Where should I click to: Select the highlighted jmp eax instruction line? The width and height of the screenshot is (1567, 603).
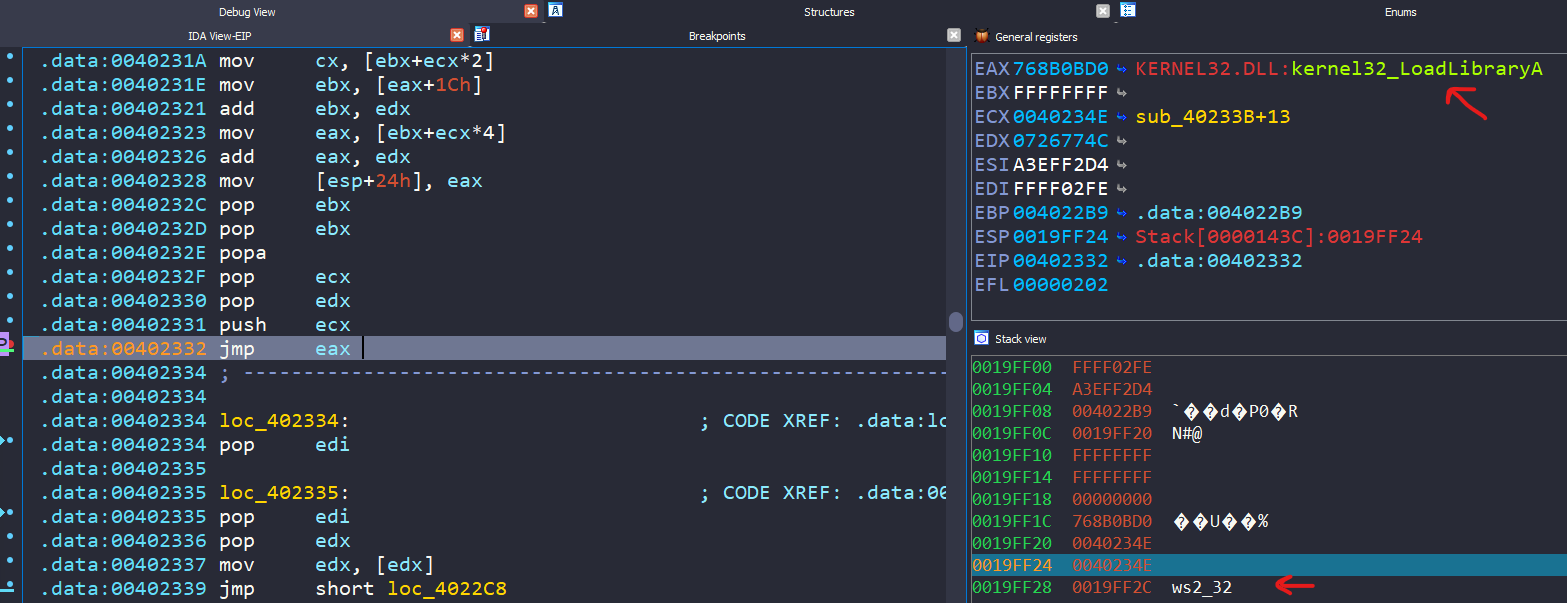(x=484, y=349)
